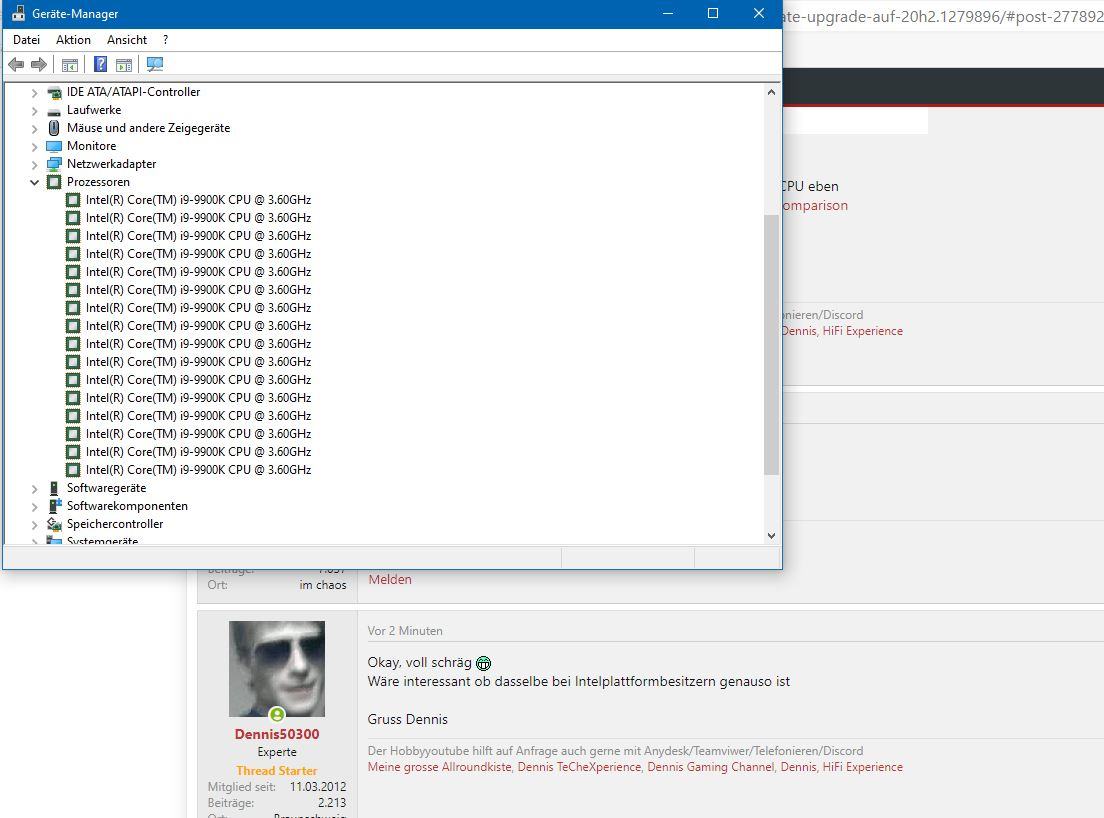Select the Monitore tree label
The height and width of the screenshot is (818, 1104).
(x=92, y=146)
